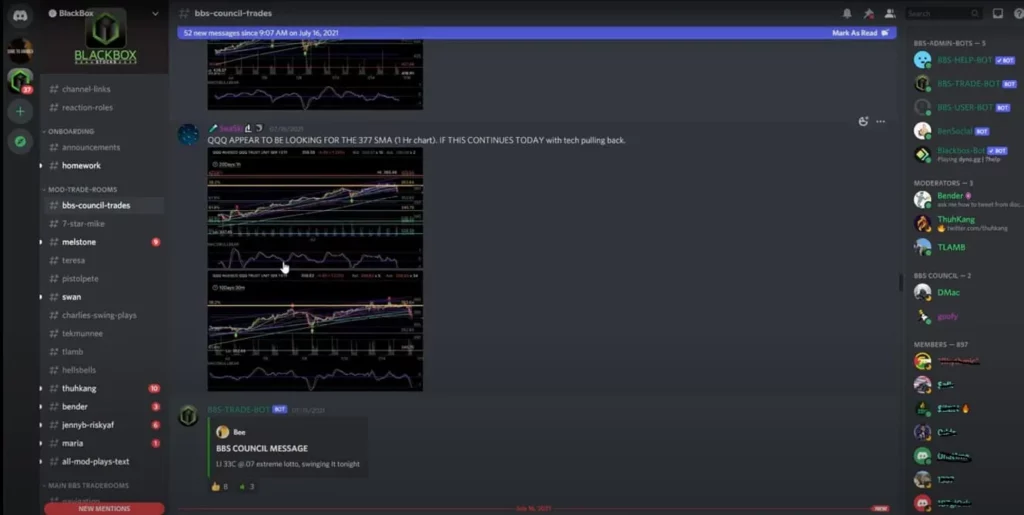Click the Add a Server plus icon
This screenshot has width=1024, height=515.
[20, 112]
